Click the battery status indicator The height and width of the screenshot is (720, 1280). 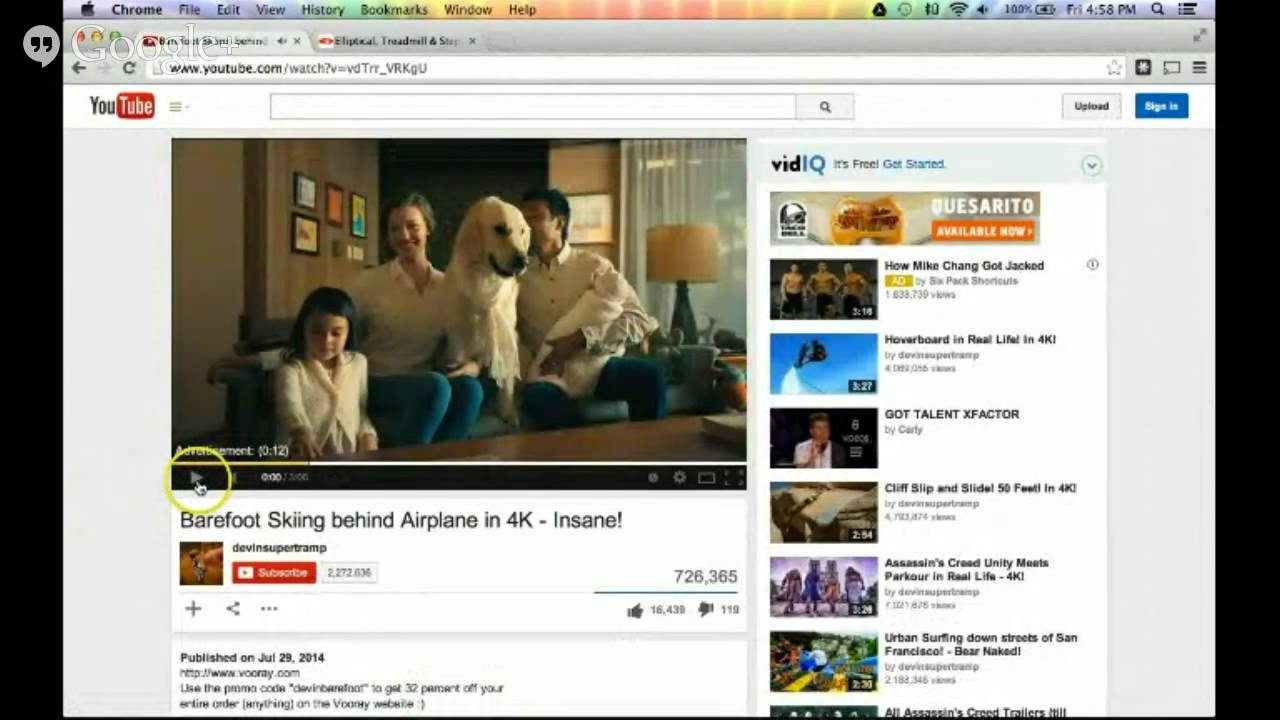tap(1032, 9)
